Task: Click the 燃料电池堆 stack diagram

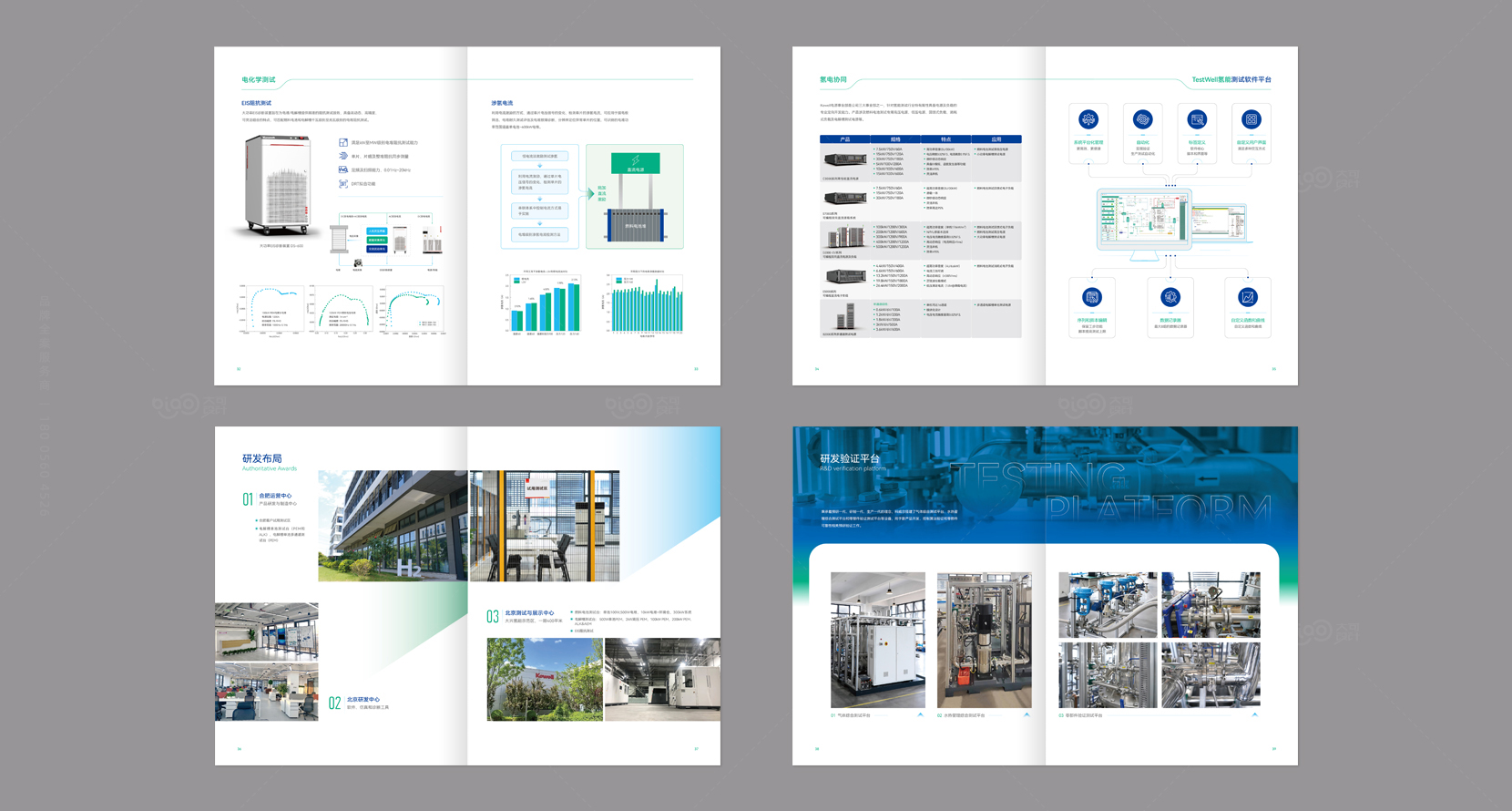Action: point(636,225)
